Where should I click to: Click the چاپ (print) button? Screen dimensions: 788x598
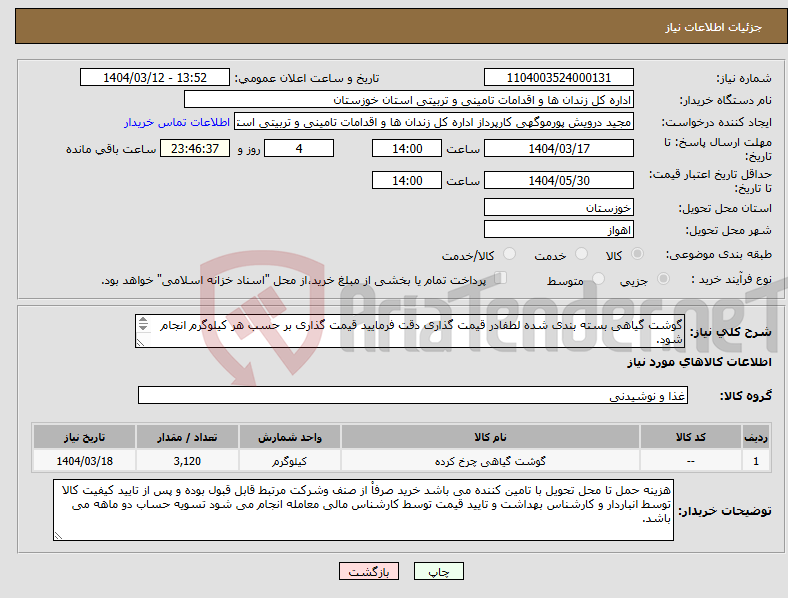point(438,571)
